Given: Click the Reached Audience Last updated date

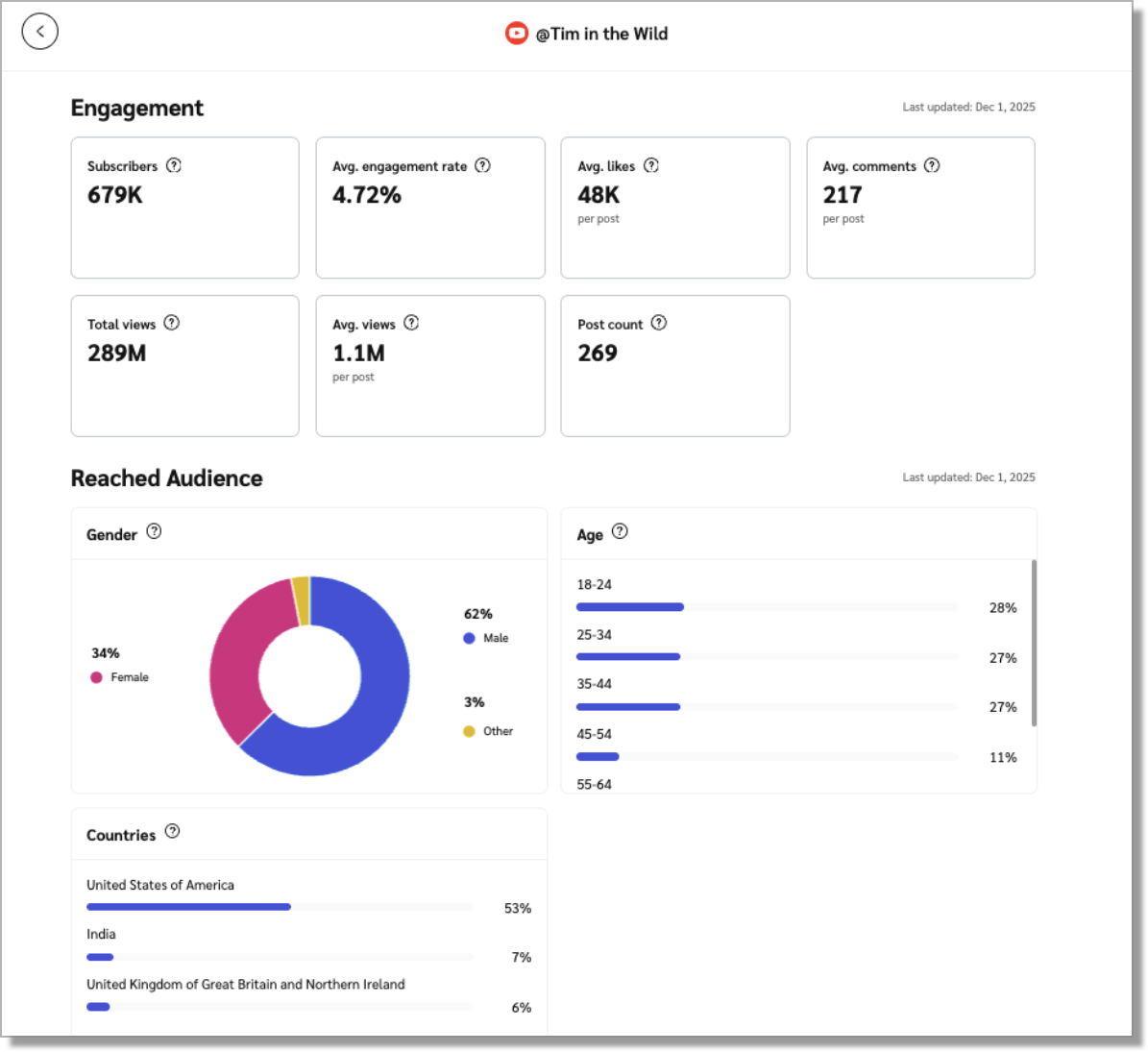Looking at the screenshot, I should (968, 477).
